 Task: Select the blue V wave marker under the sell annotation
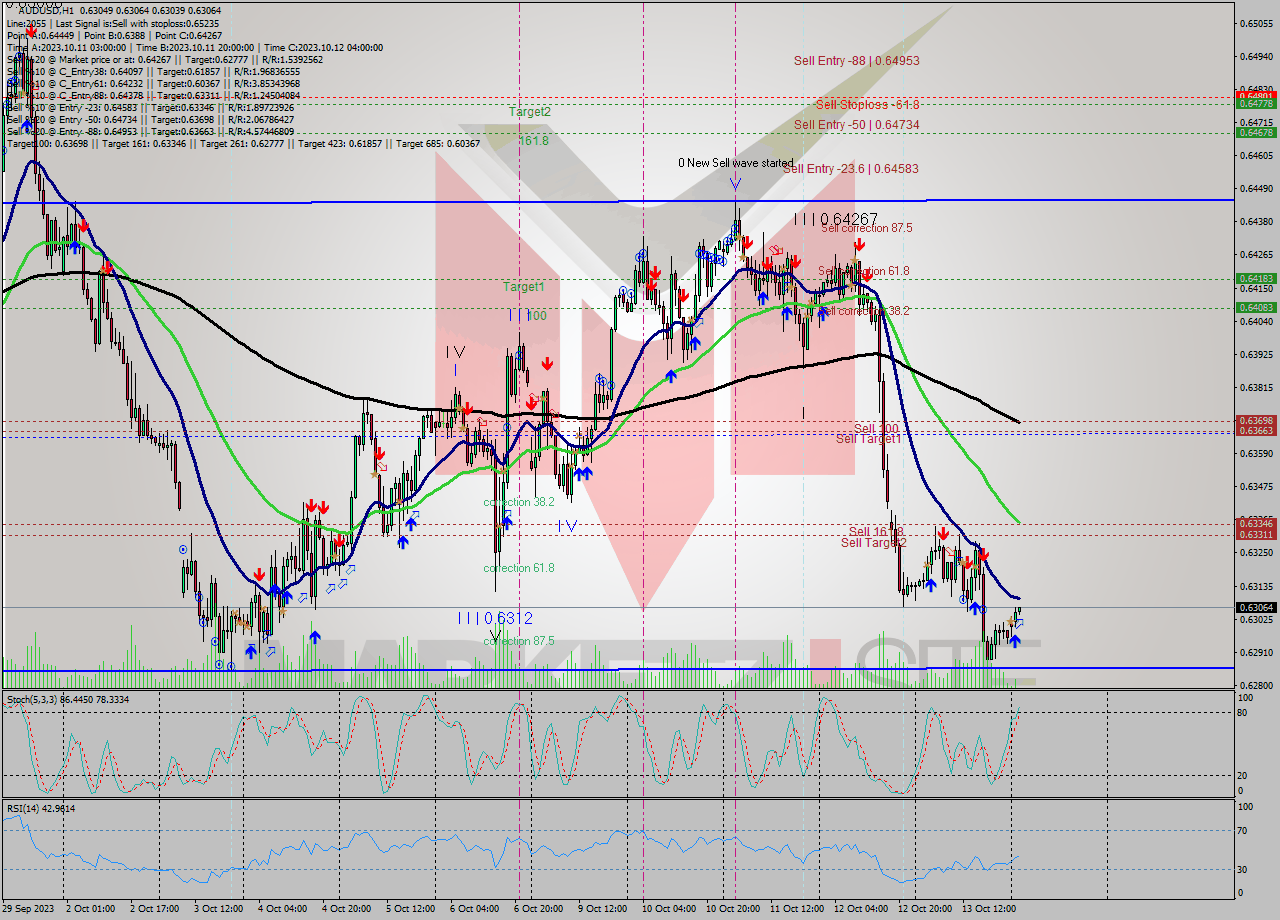[736, 184]
